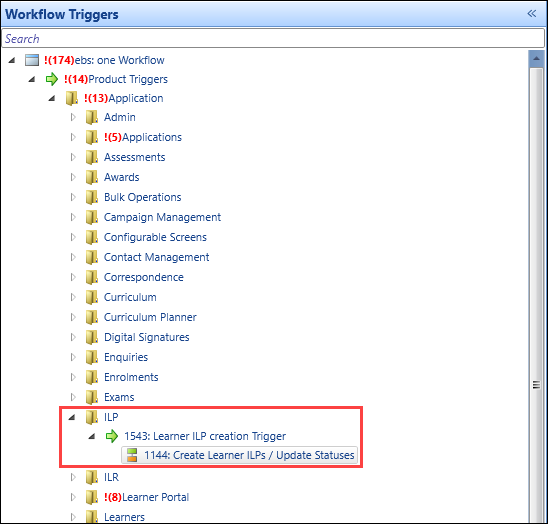Click the Assessments folder icon
This screenshot has width=548, height=524.
92,157
